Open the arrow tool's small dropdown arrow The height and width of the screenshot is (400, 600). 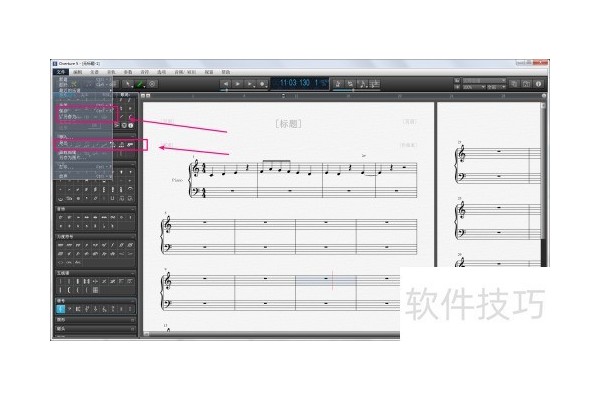(x=132, y=87)
